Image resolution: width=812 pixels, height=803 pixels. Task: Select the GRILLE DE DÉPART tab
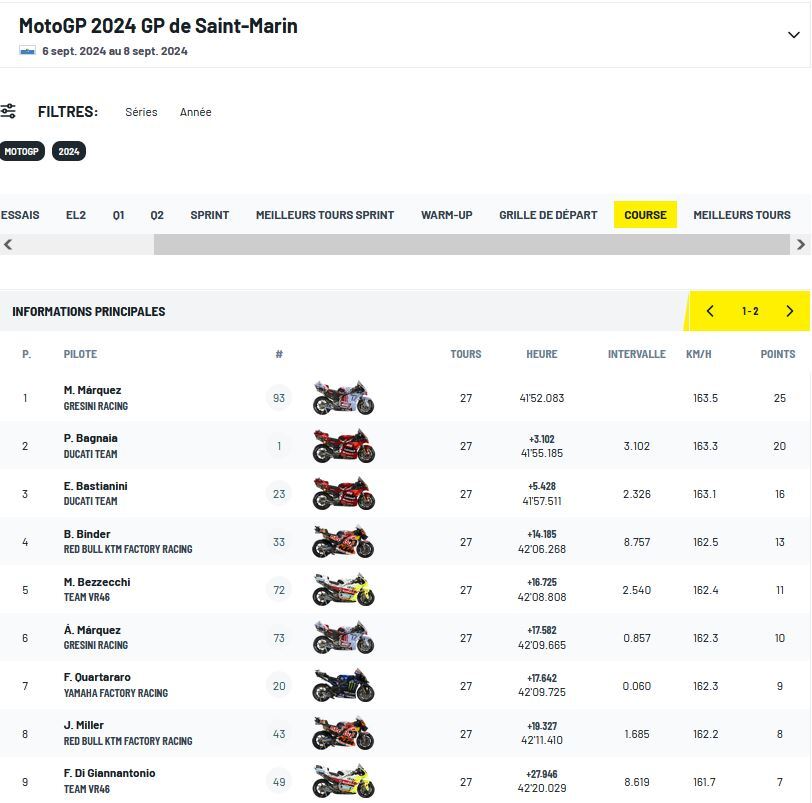(548, 215)
